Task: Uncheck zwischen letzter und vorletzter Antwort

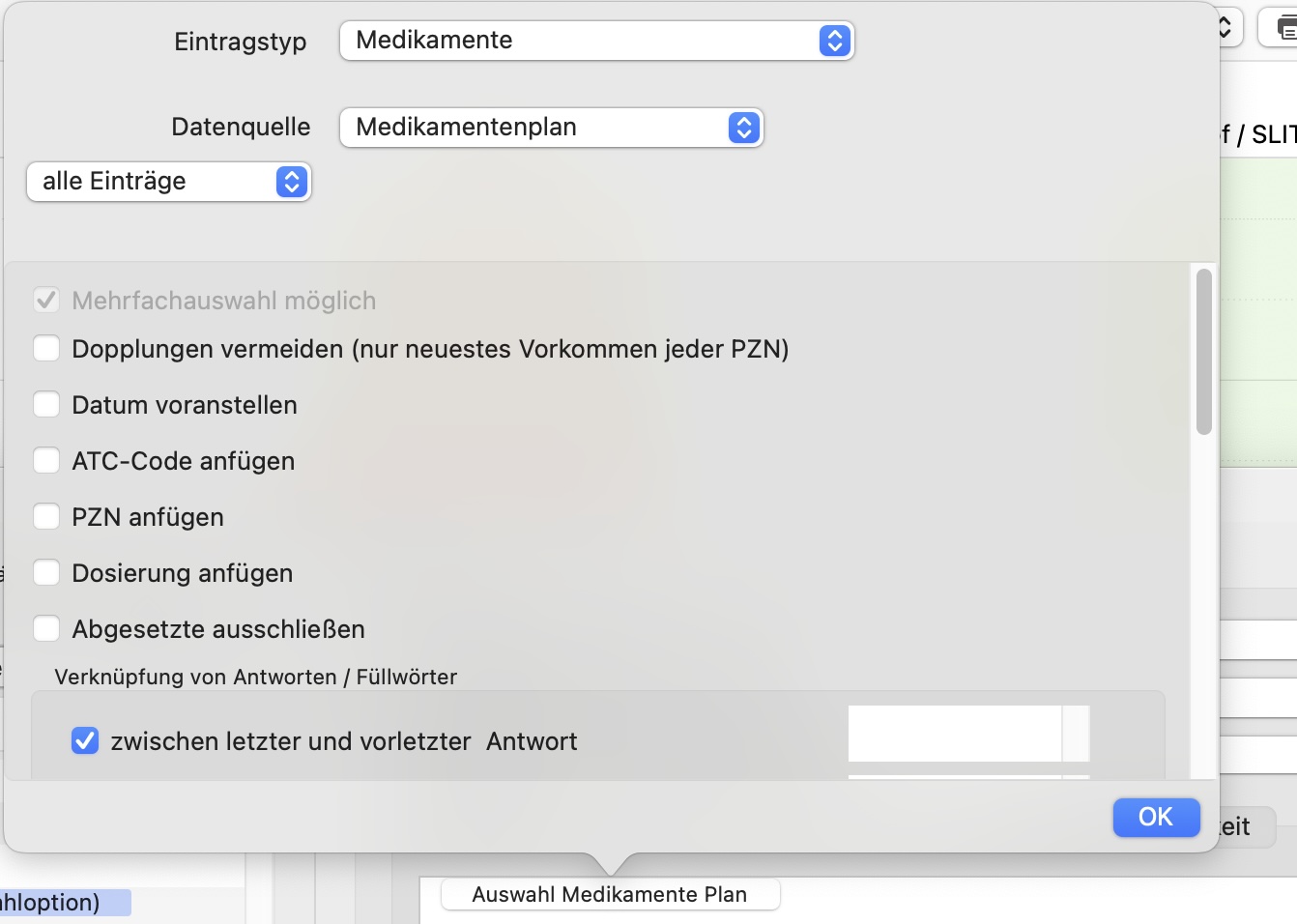Action: click(85, 740)
